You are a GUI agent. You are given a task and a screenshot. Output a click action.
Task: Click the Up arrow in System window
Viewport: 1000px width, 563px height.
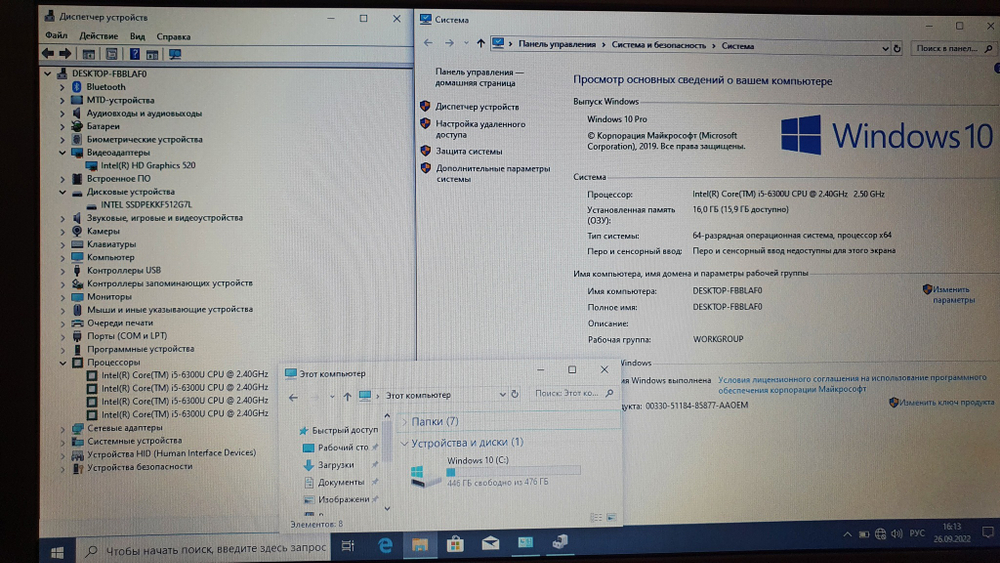[480, 43]
